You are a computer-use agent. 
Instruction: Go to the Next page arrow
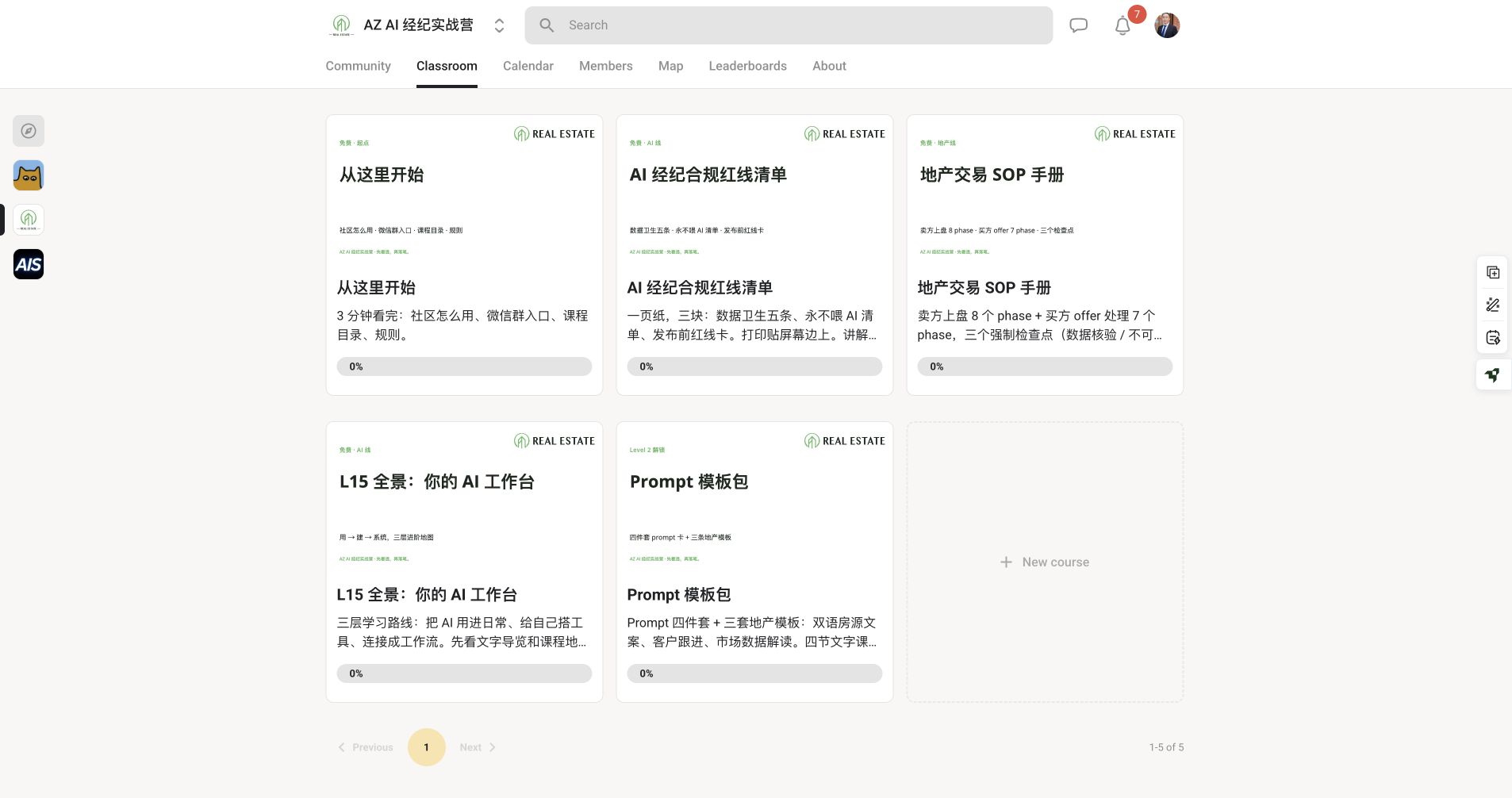(478, 747)
